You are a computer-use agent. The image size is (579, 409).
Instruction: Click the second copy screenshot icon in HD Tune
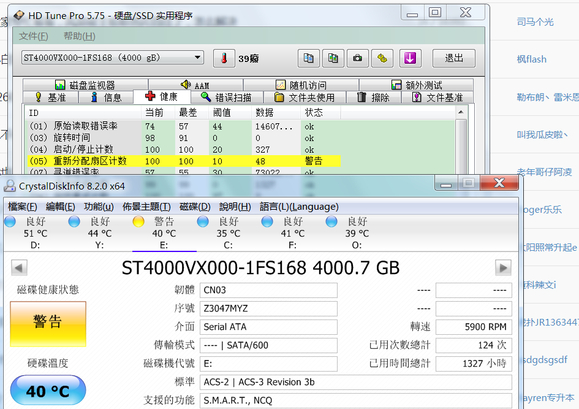point(333,58)
